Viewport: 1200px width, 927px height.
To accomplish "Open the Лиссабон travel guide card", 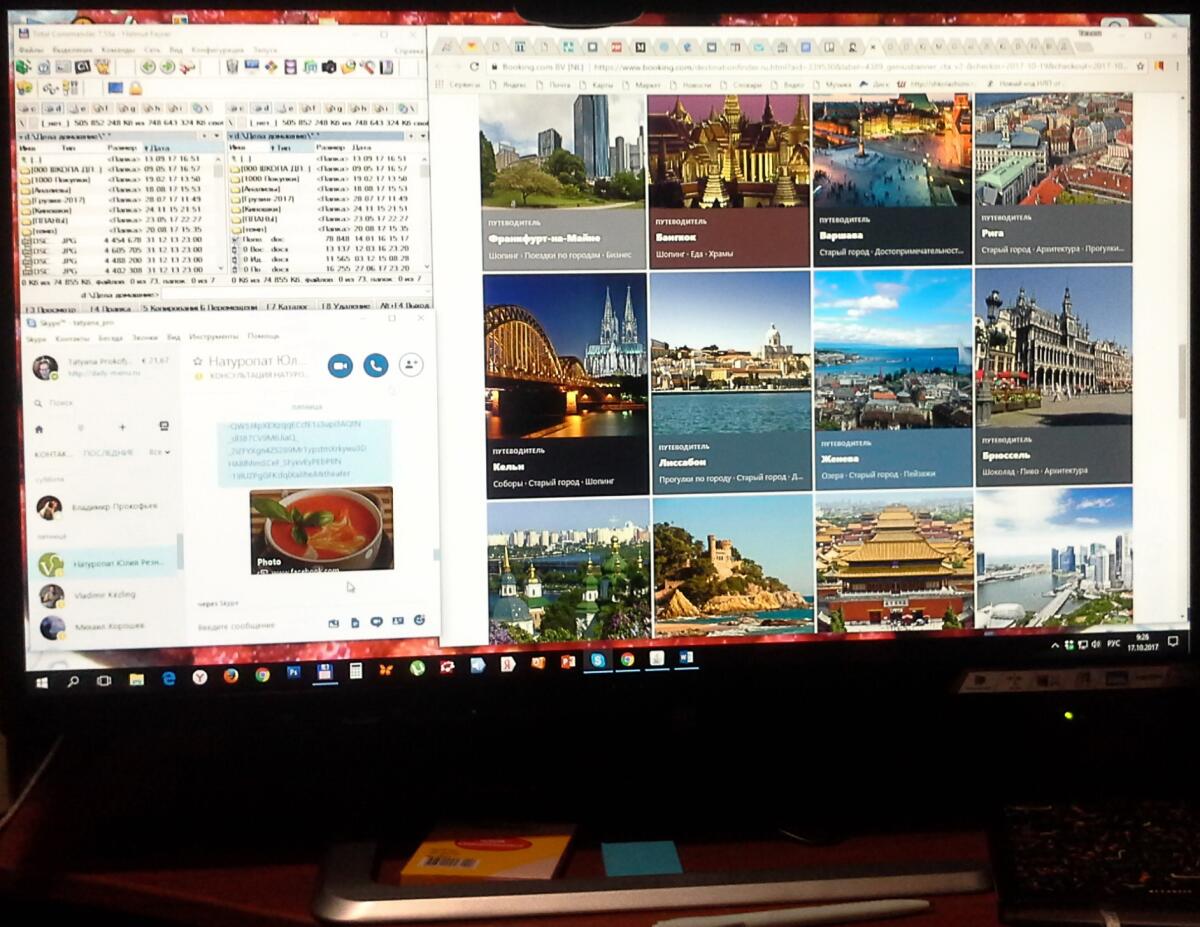I will pyautogui.click(x=730, y=380).
